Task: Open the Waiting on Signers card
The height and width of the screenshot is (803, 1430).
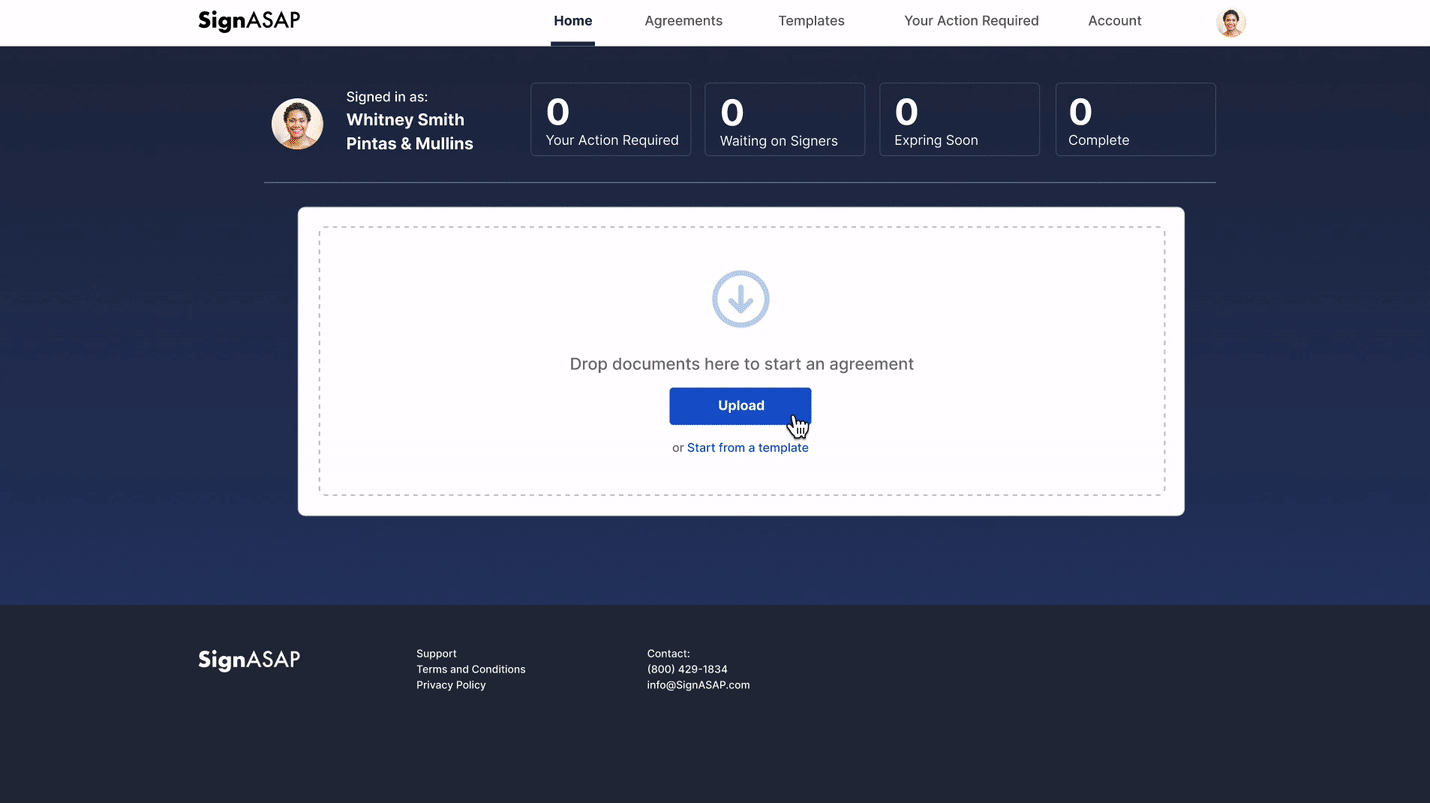Action: 785,120
